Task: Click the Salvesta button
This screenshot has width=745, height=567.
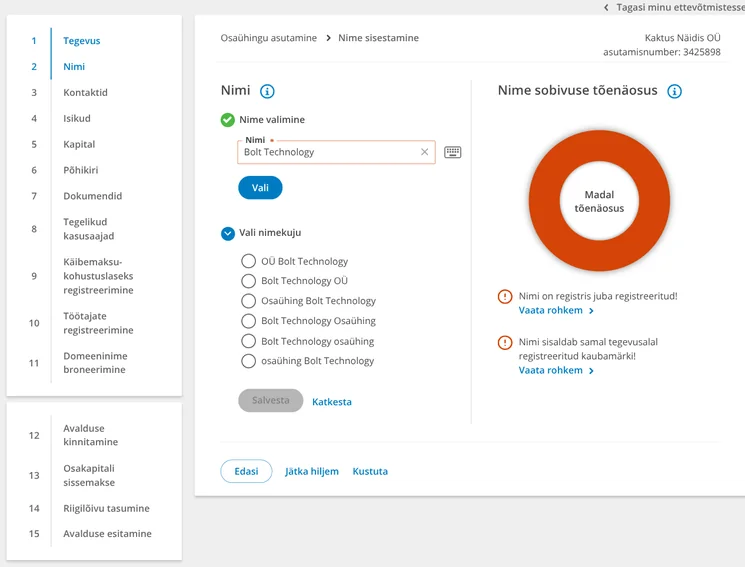Action: pyautogui.click(x=270, y=401)
